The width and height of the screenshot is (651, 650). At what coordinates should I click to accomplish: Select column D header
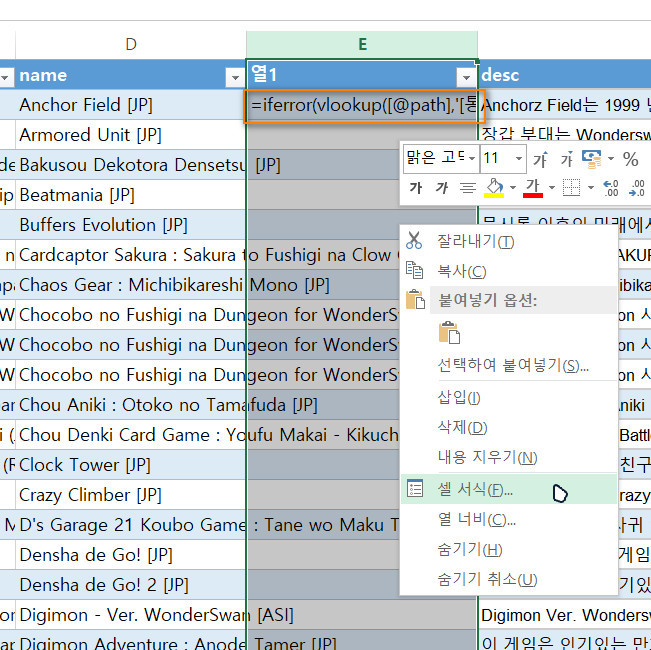(x=131, y=45)
